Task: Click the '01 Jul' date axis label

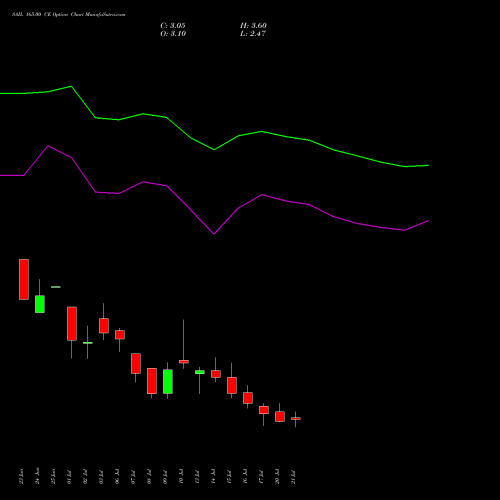Action: coord(70,477)
